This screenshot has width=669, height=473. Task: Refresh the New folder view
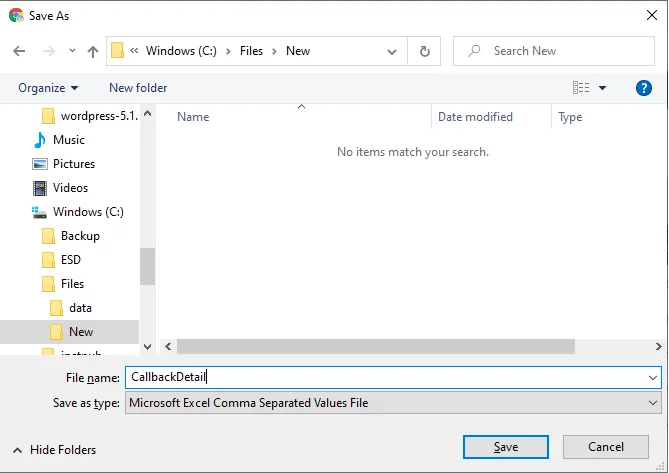[424, 52]
